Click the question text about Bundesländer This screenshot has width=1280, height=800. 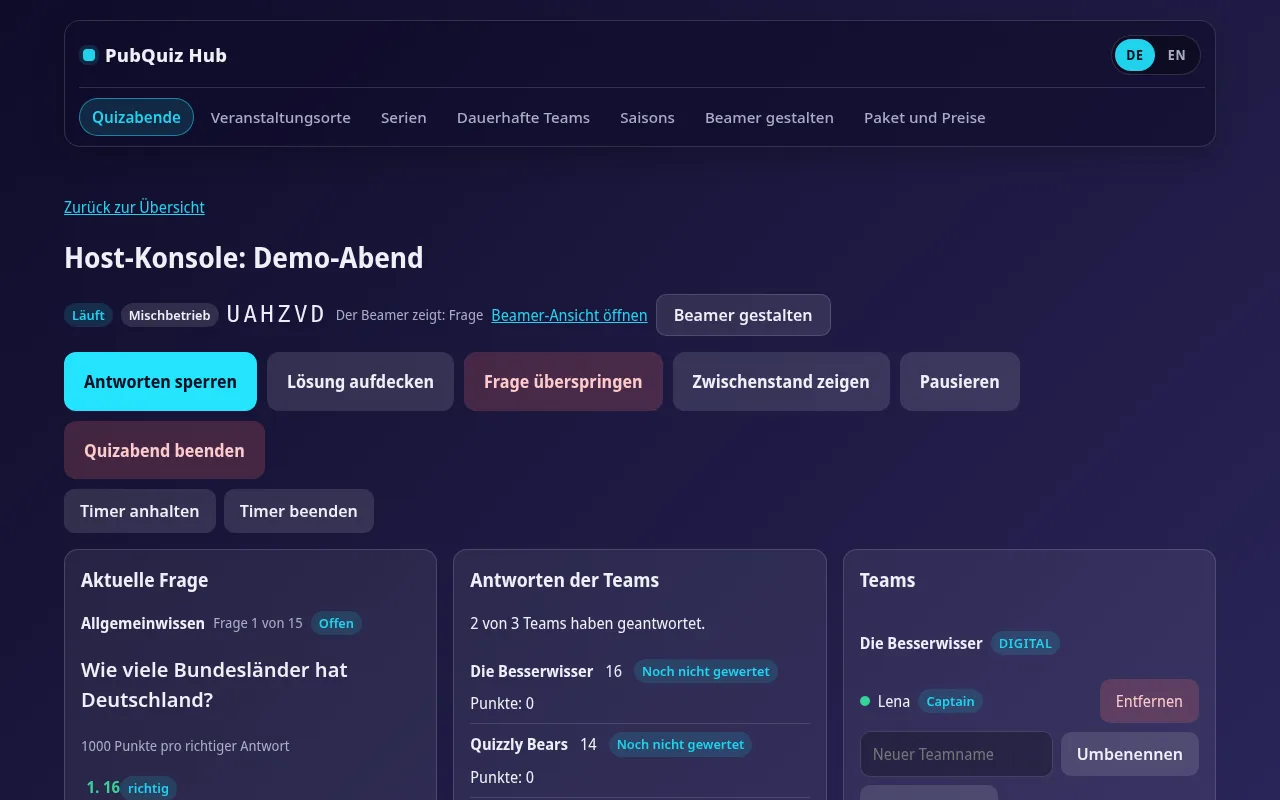[x=214, y=685]
